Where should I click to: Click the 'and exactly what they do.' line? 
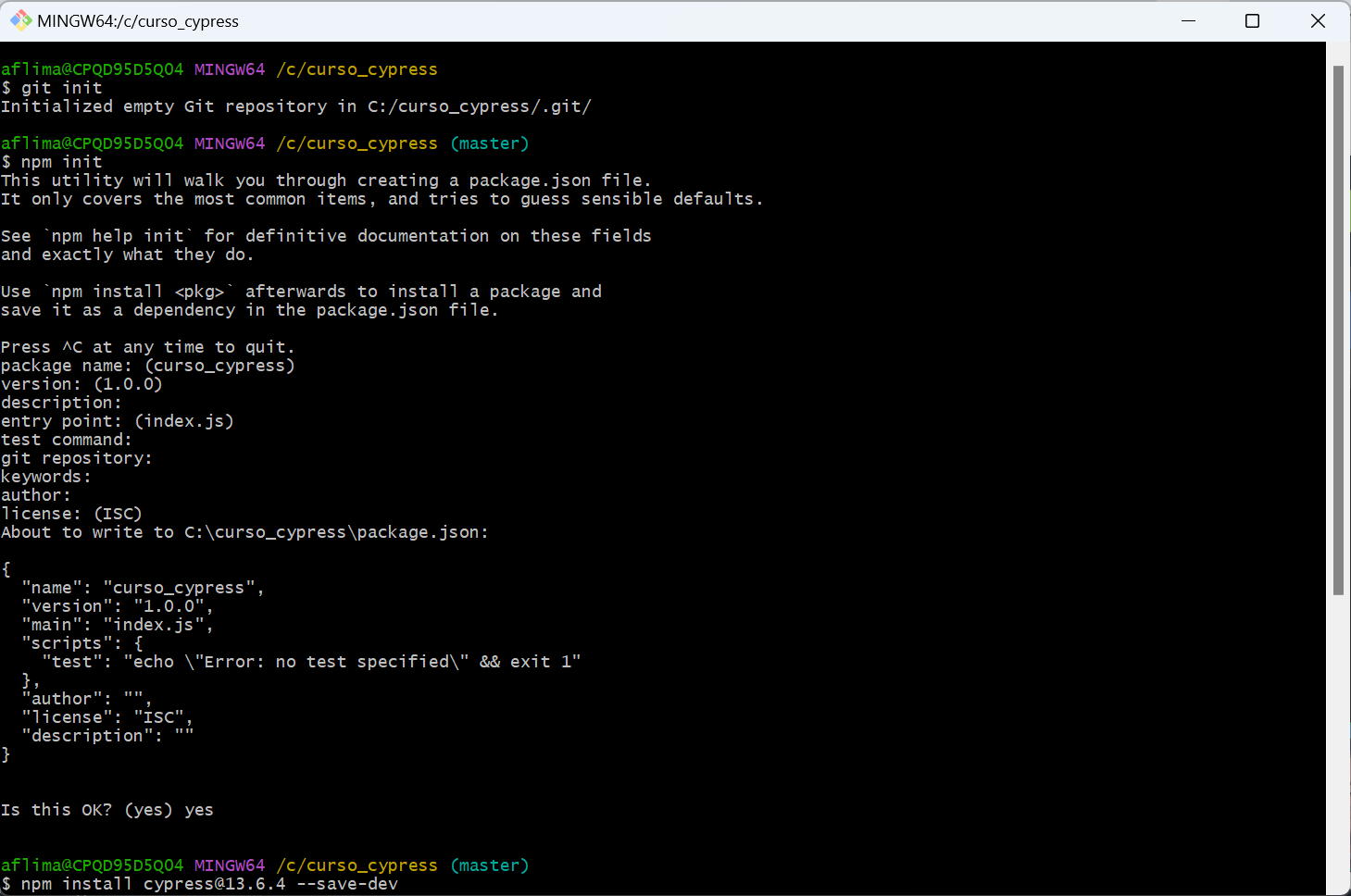(x=128, y=255)
